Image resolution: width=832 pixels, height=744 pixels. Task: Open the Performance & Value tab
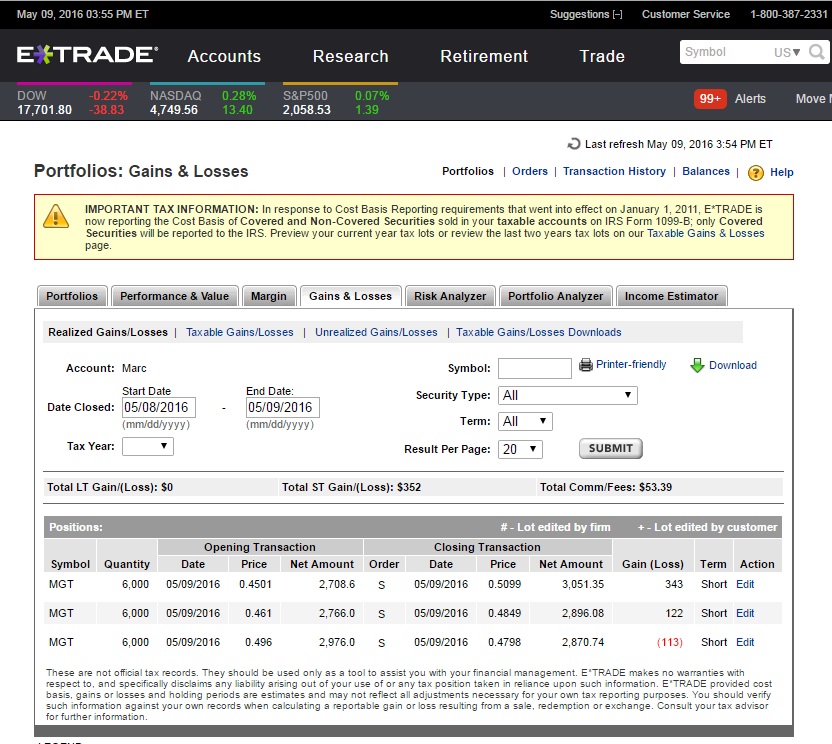click(x=174, y=296)
